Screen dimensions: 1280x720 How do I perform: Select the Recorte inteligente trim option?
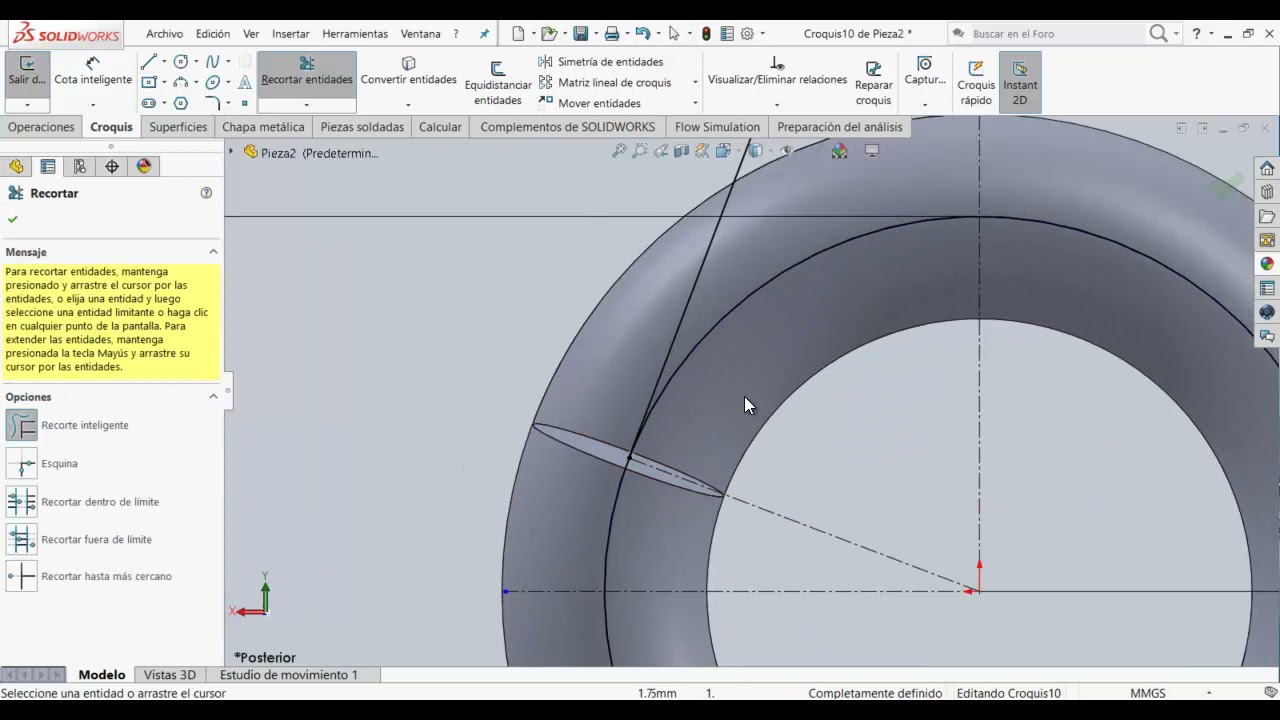[x=22, y=425]
